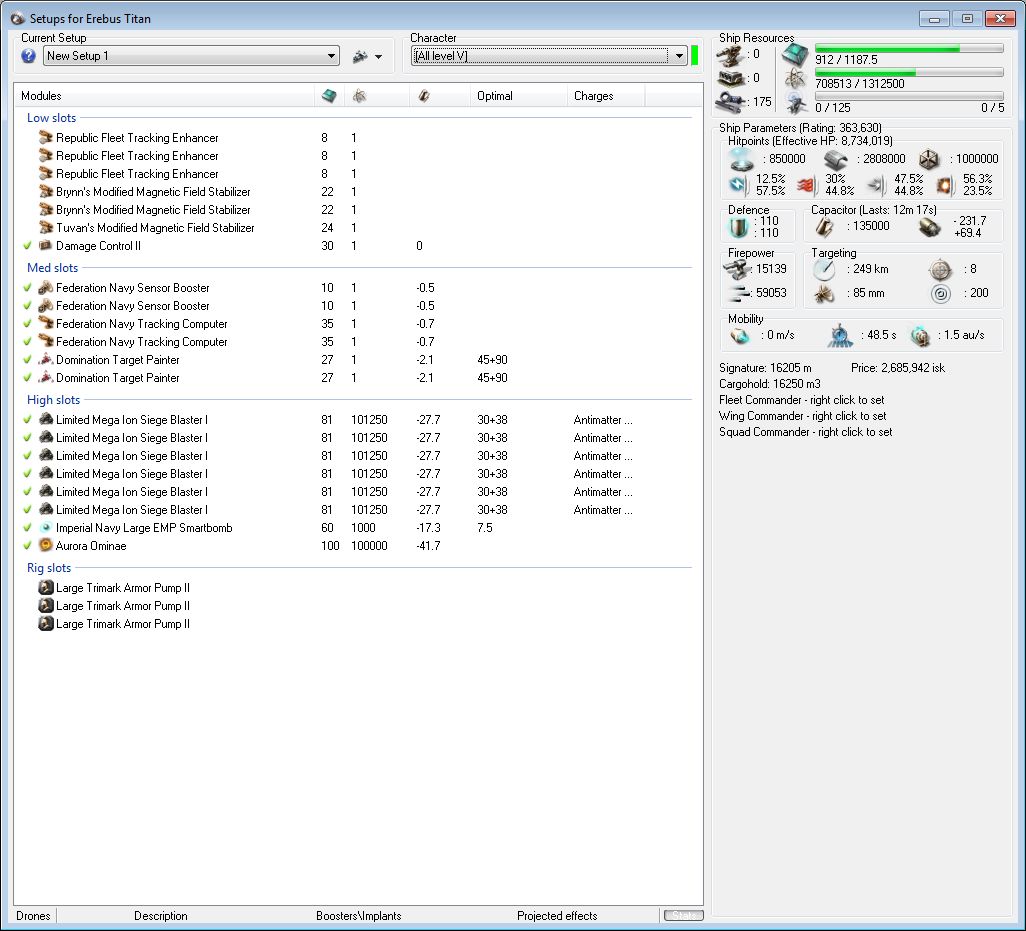Viewport: 1026px width, 931px height.
Task: Click Fleet Commander right click to set
Action: (x=802, y=400)
